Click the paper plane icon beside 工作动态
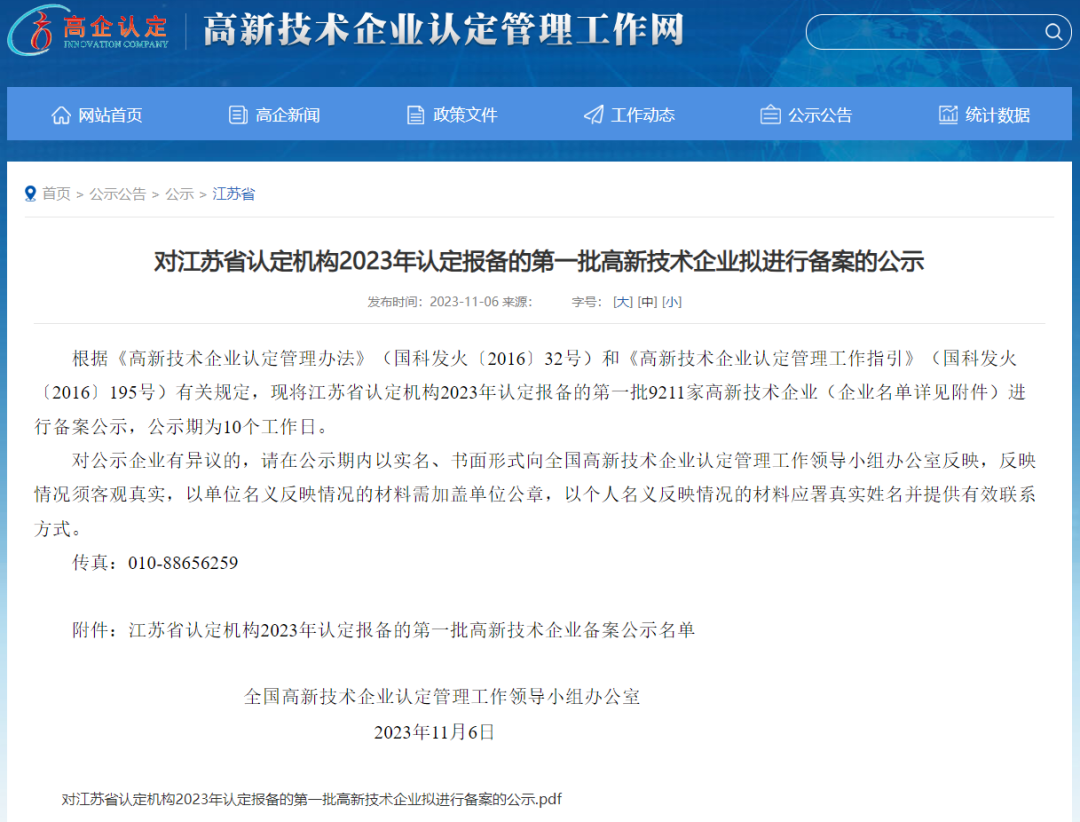This screenshot has width=1080, height=822. [x=593, y=115]
